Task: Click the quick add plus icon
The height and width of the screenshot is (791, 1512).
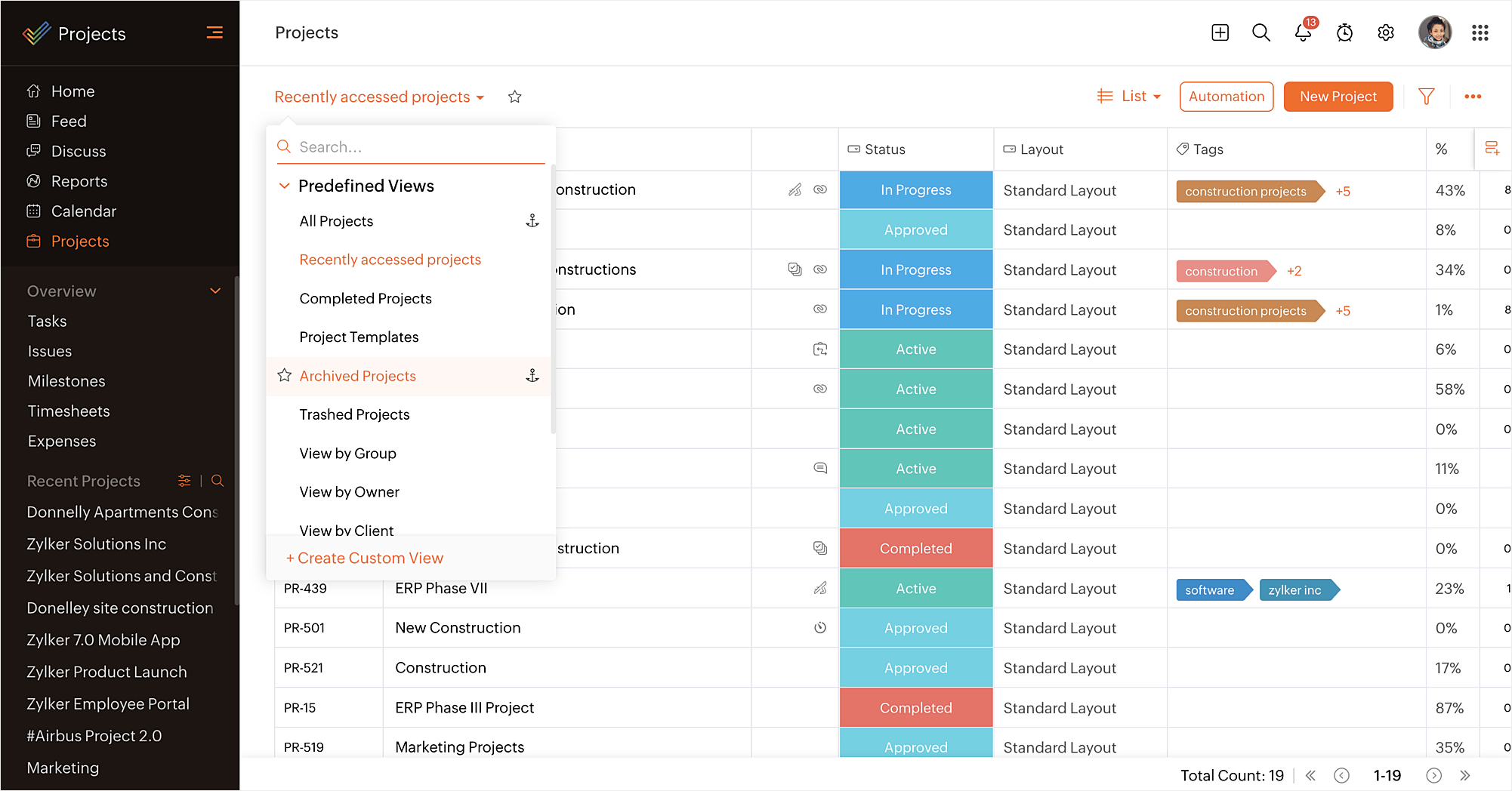Action: (x=1220, y=32)
